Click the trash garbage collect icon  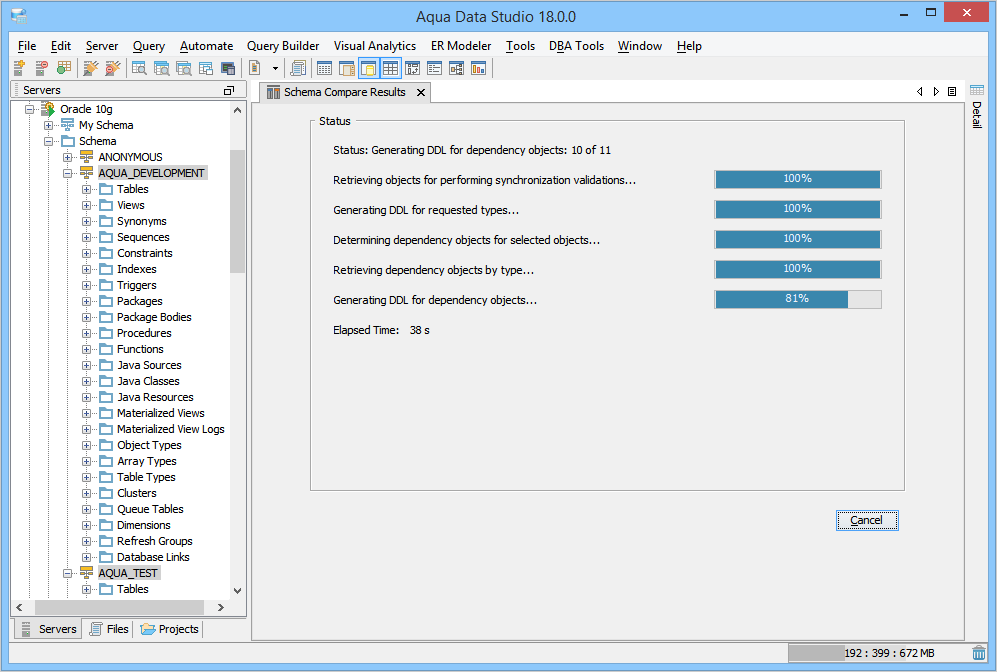pyautogui.click(x=979, y=653)
